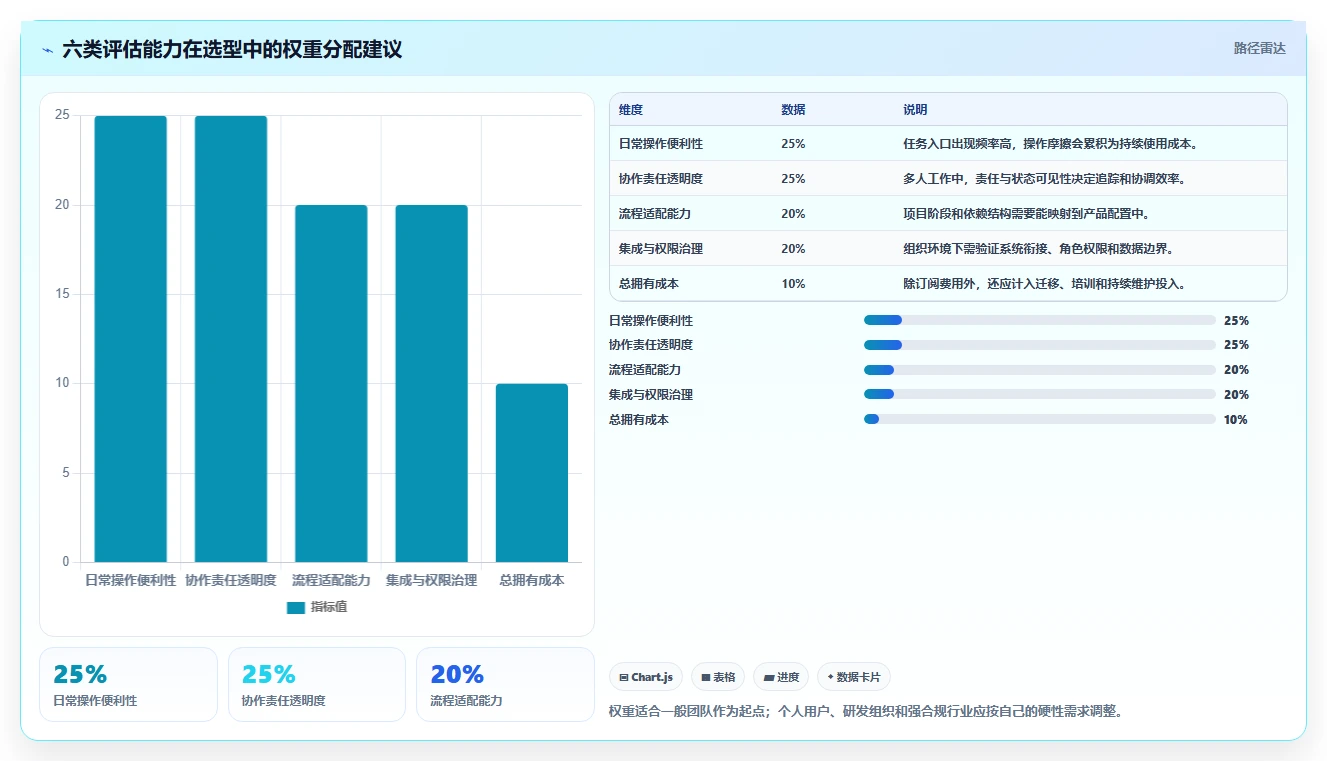Click progress list label 总拥有成本
The image size is (1327, 761).
639,420
